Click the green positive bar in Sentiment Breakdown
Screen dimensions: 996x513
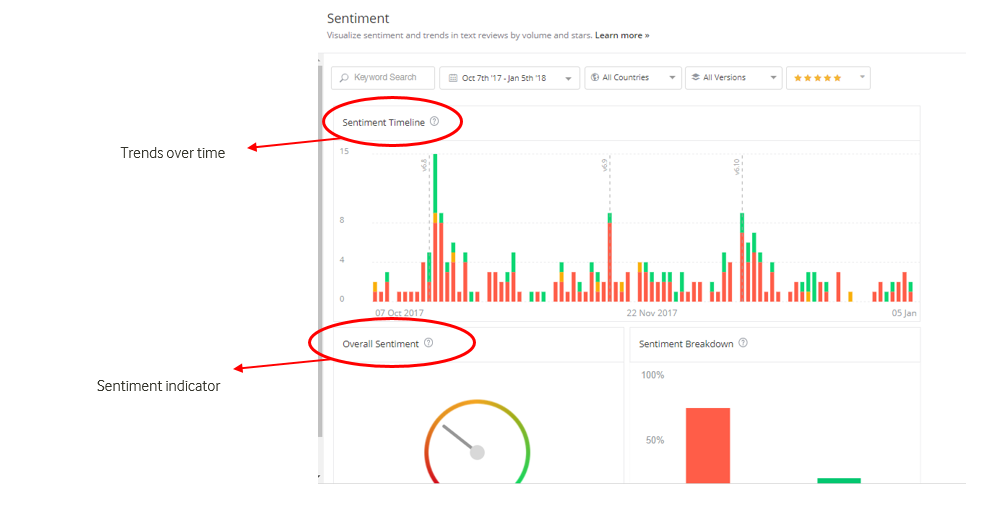coord(838,481)
